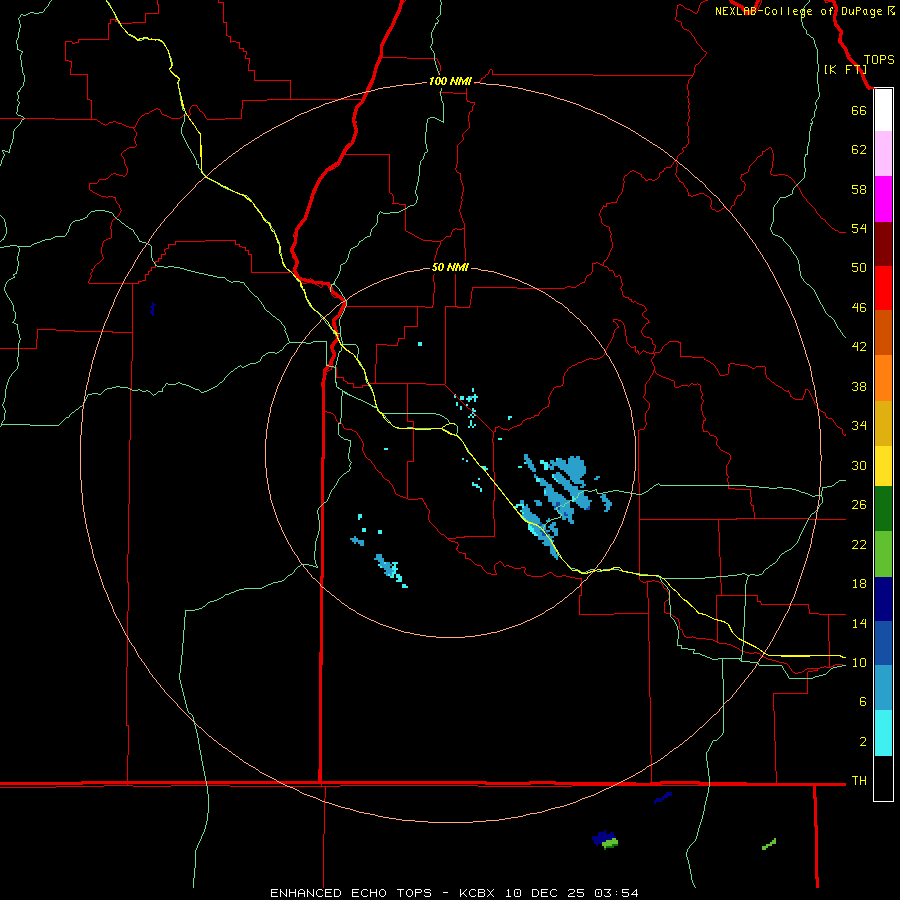Image resolution: width=900 pixels, height=900 pixels.
Task: Click the '03:54' timestamp in caption
Action: pyautogui.click(x=616, y=893)
